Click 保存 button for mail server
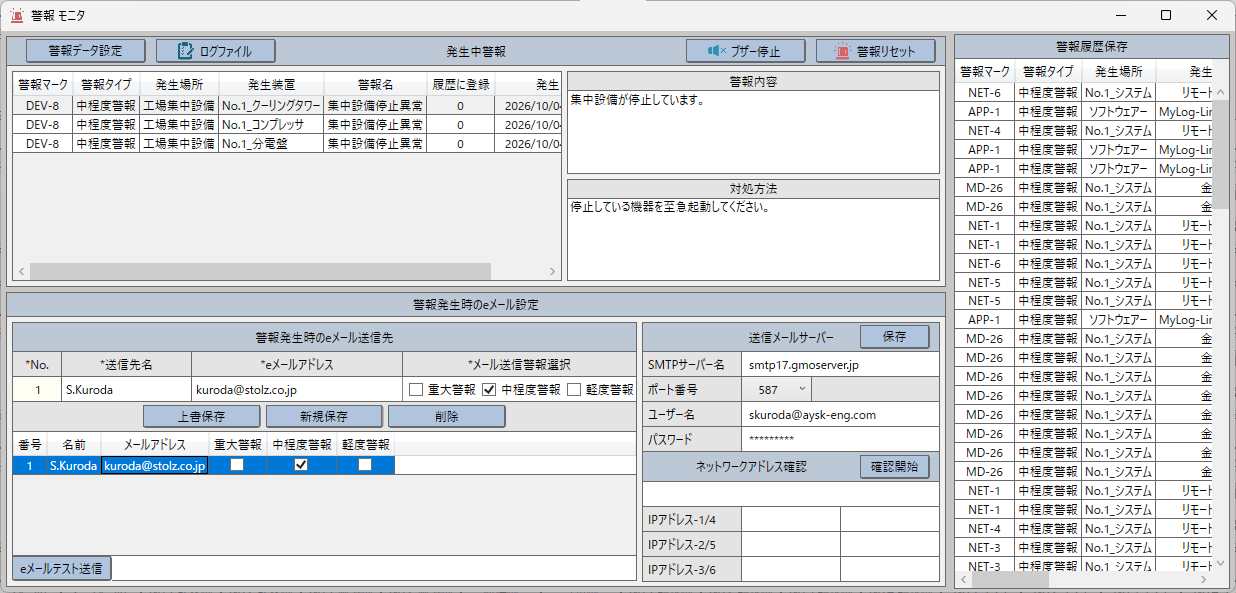This screenshot has width=1236, height=593. click(894, 337)
